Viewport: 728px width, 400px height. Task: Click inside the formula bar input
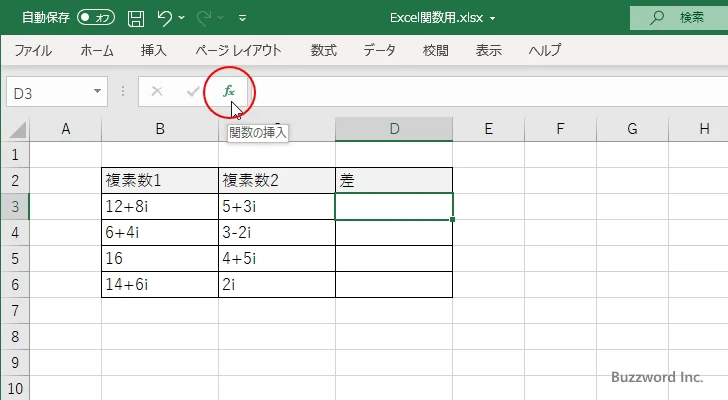tap(490, 92)
